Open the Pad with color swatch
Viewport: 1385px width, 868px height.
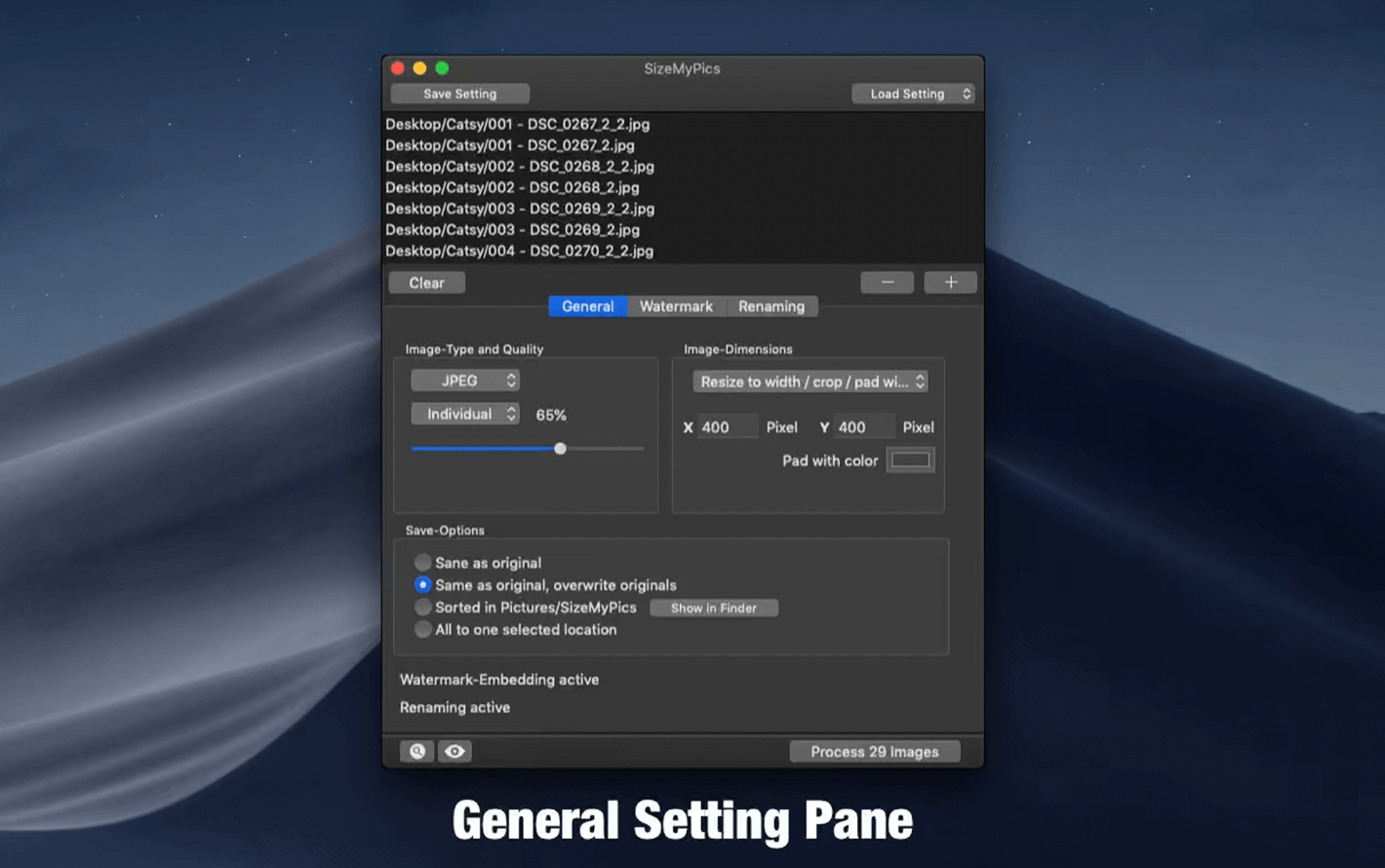point(910,460)
